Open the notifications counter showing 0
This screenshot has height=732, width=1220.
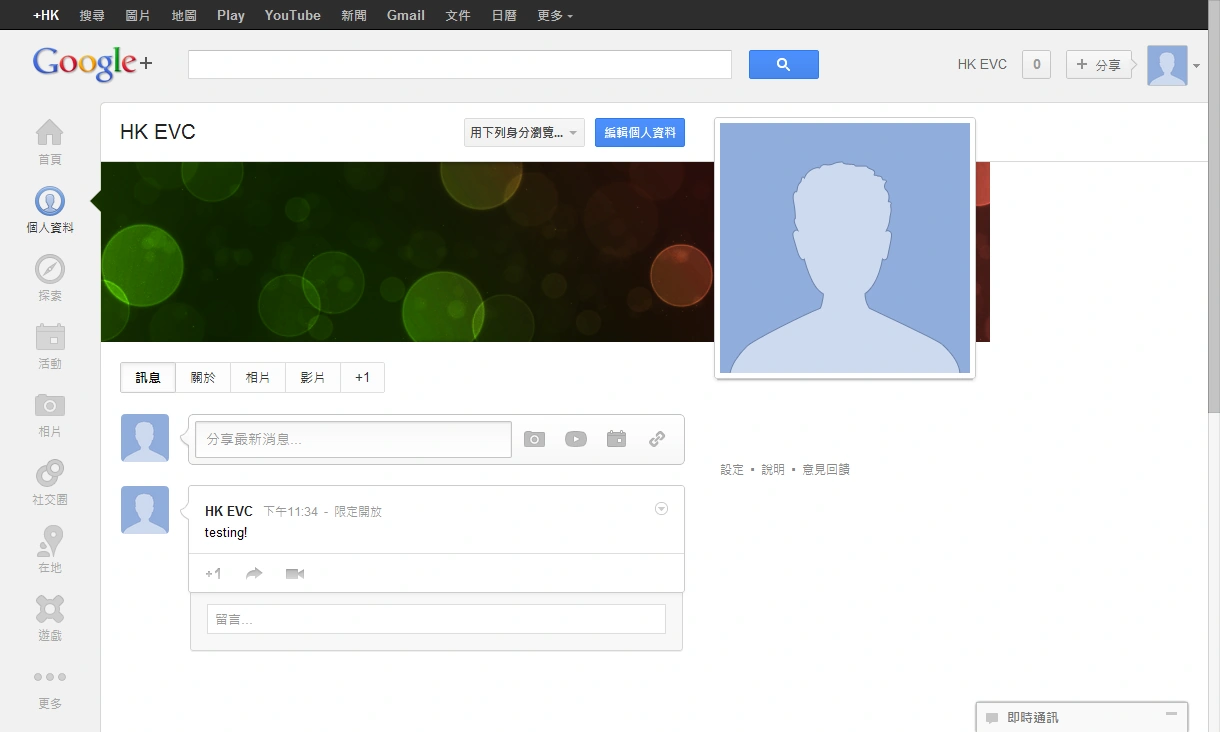1036,65
